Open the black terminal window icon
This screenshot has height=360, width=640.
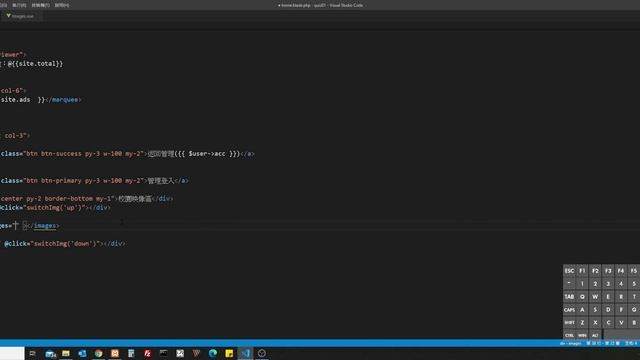(x=164, y=353)
